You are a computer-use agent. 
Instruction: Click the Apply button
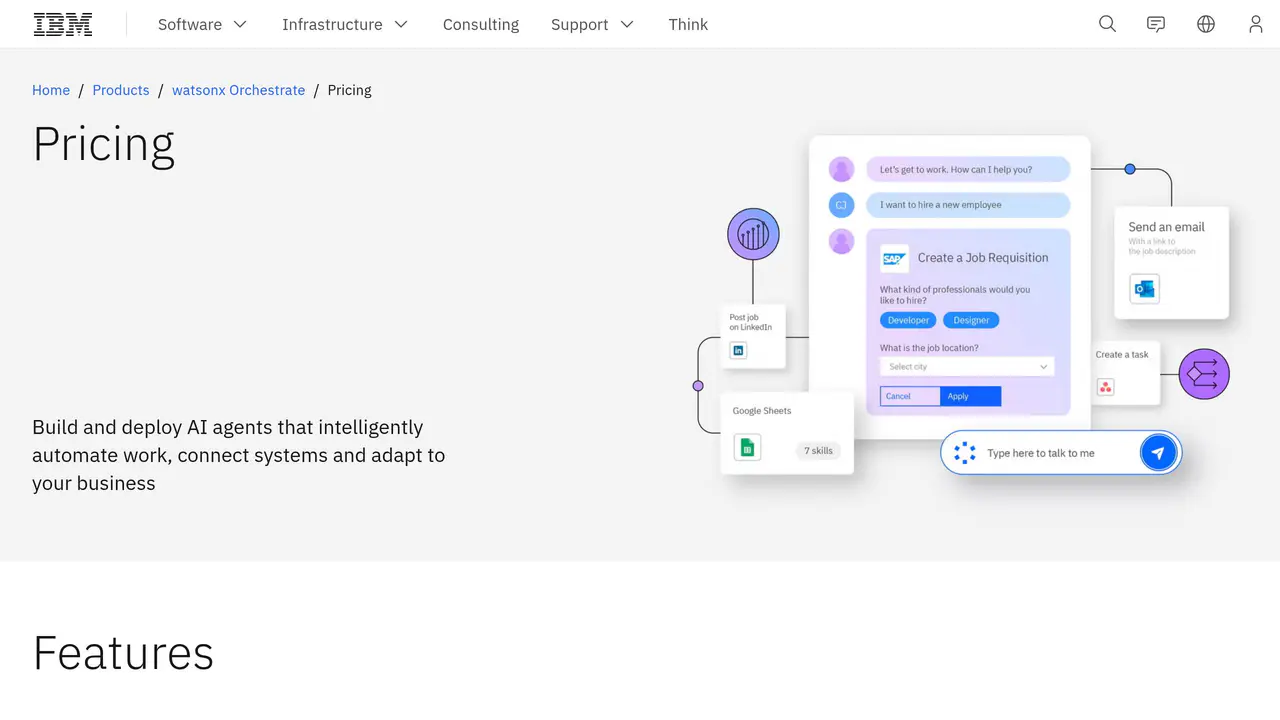(x=971, y=396)
